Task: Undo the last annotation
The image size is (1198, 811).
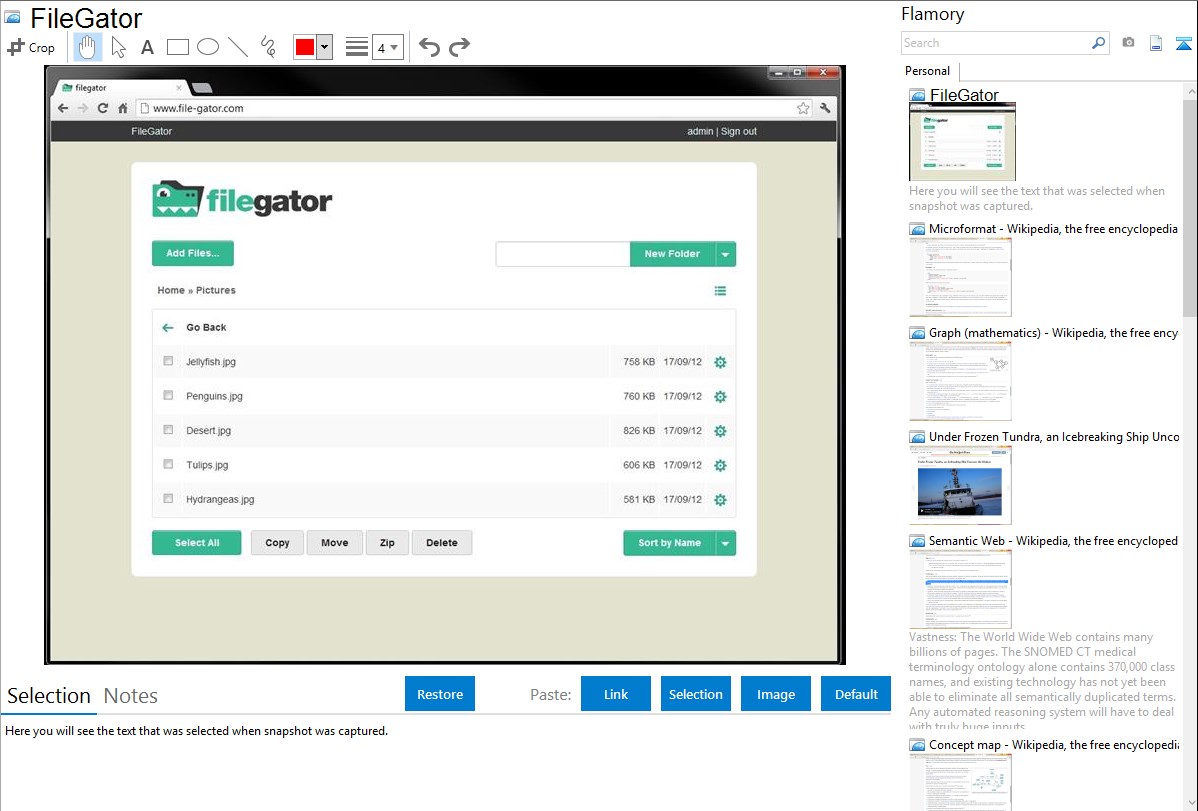Action: tap(429, 47)
